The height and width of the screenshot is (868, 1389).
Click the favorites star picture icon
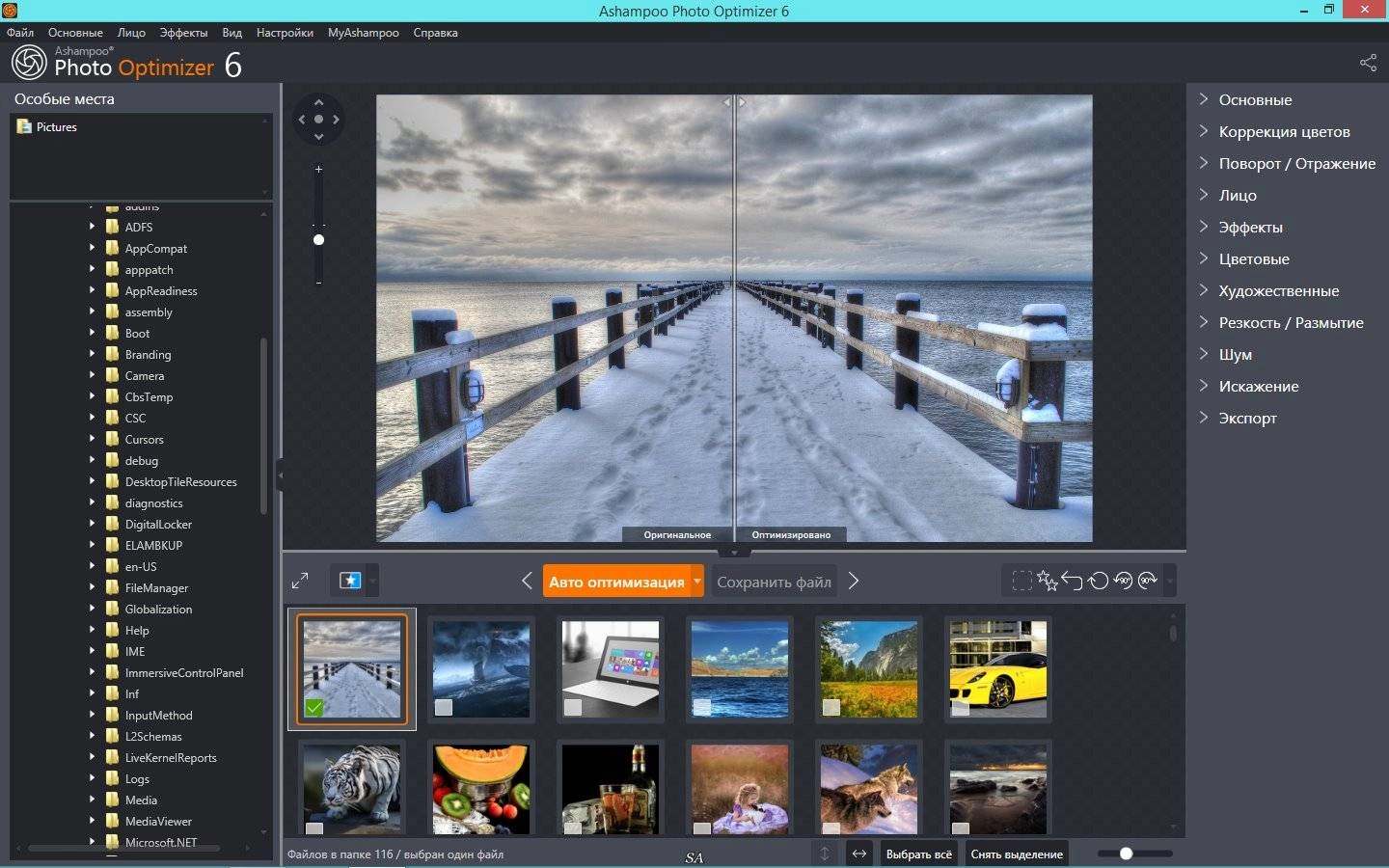(349, 581)
